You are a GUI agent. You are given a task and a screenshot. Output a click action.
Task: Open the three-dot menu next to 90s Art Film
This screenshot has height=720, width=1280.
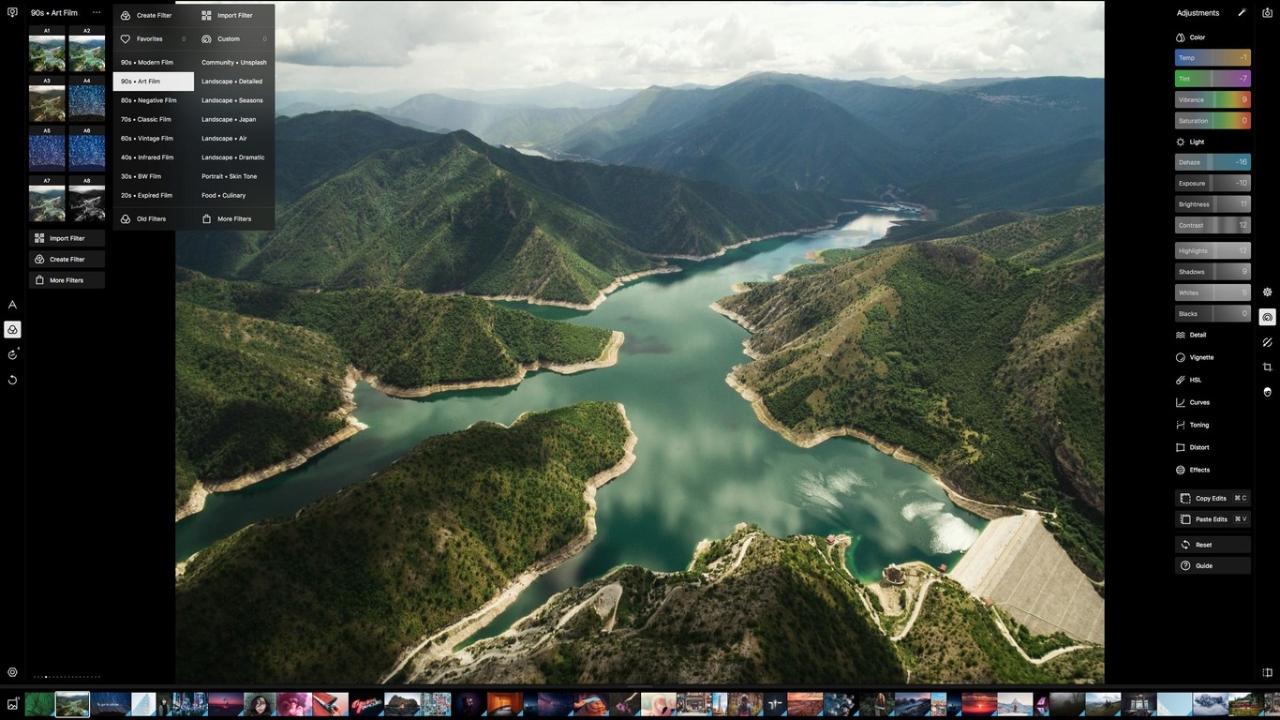[96, 13]
